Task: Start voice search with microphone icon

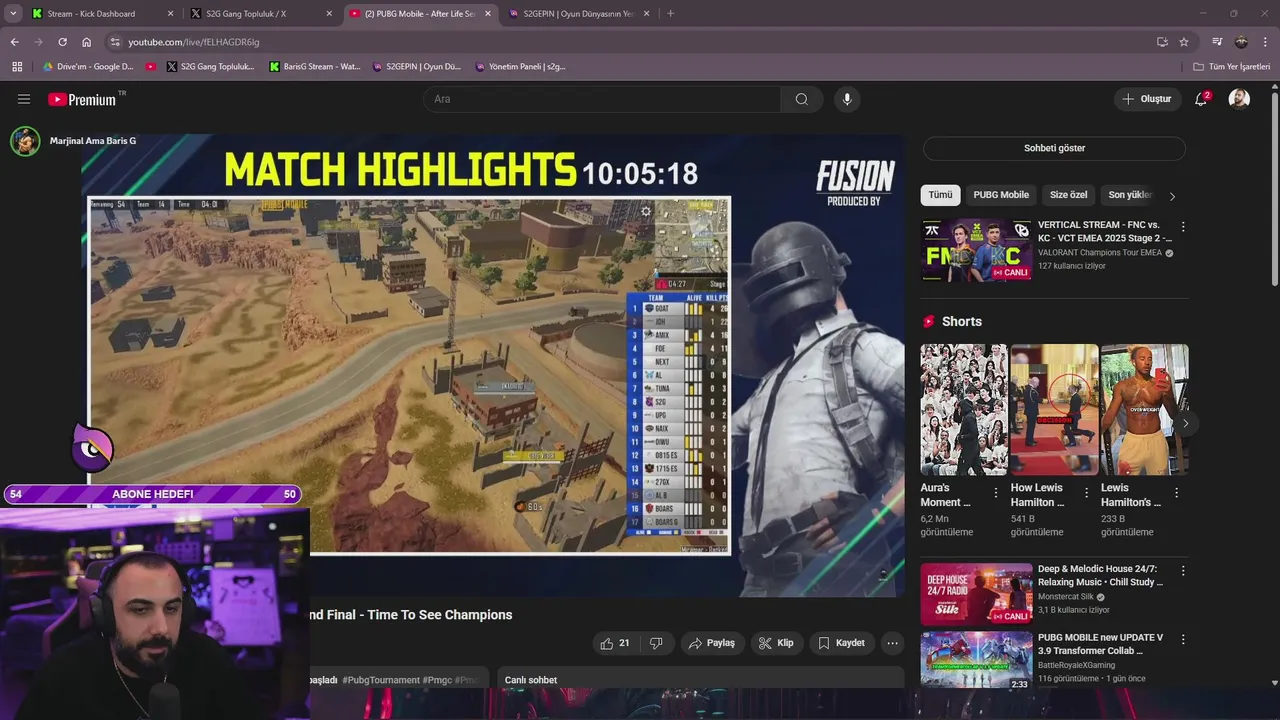Action: click(847, 99)
